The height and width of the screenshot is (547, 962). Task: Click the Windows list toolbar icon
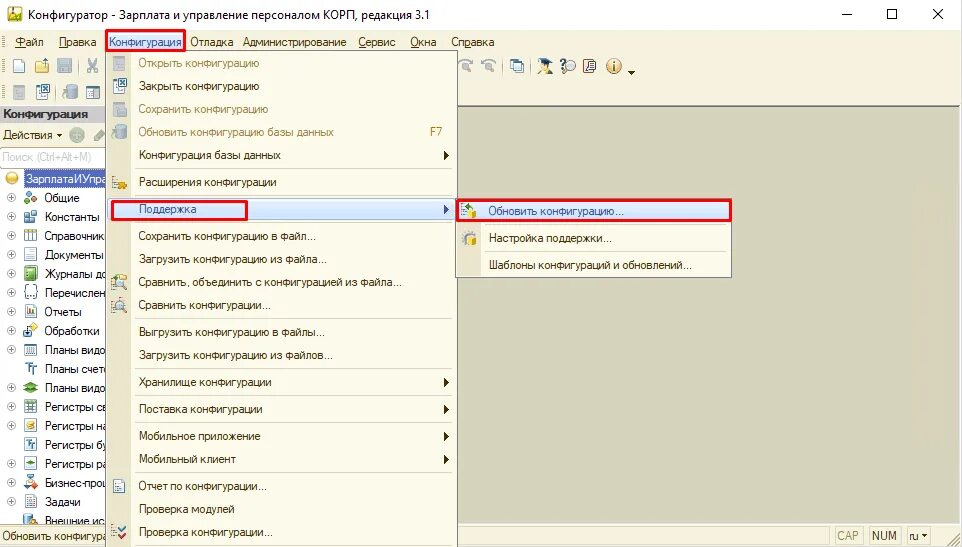click(x=517, y=66)
